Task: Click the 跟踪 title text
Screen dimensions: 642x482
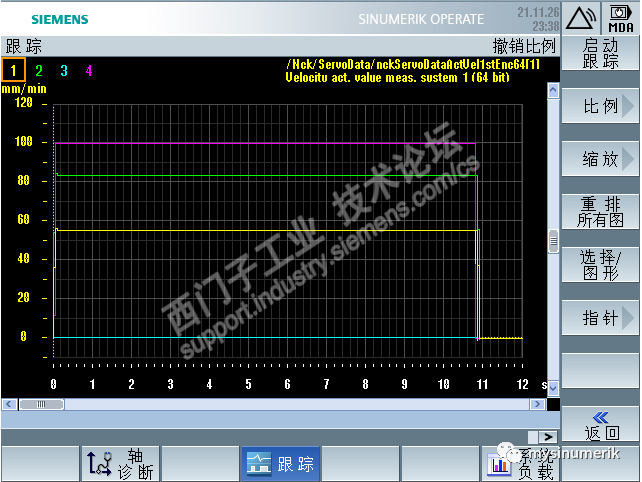Action: coord(23,46)
